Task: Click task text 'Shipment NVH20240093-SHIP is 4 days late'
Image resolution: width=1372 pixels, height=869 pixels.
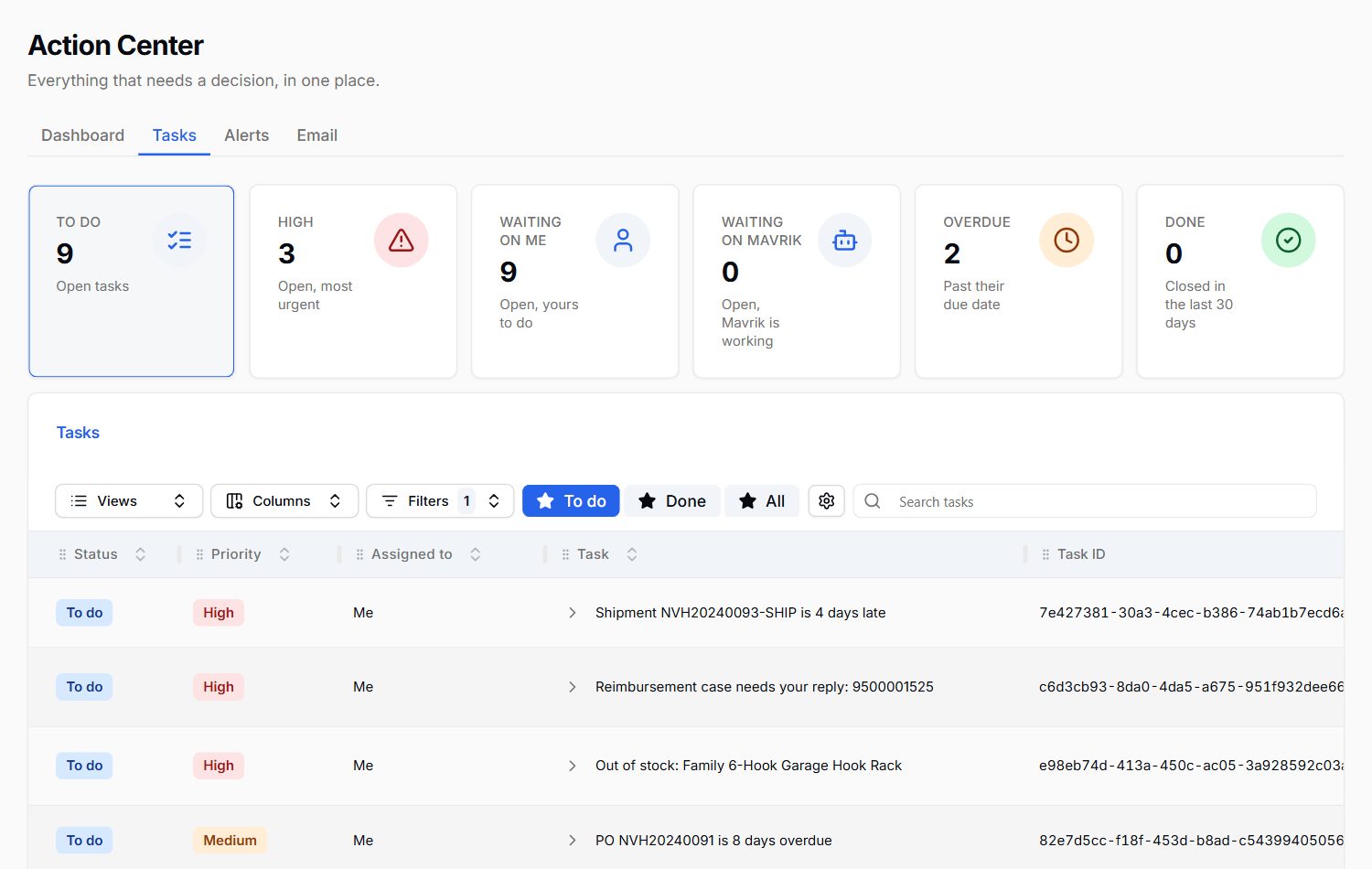Action: click(x=740, y=613)
